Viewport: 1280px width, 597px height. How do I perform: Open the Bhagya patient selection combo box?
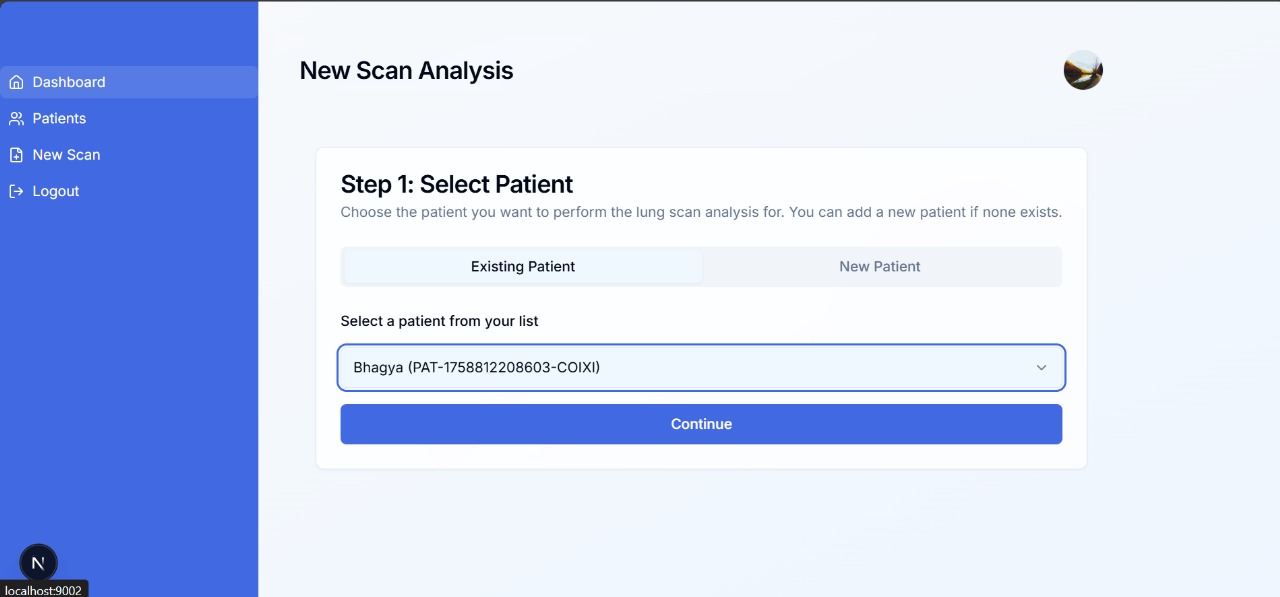pos(690,367)
